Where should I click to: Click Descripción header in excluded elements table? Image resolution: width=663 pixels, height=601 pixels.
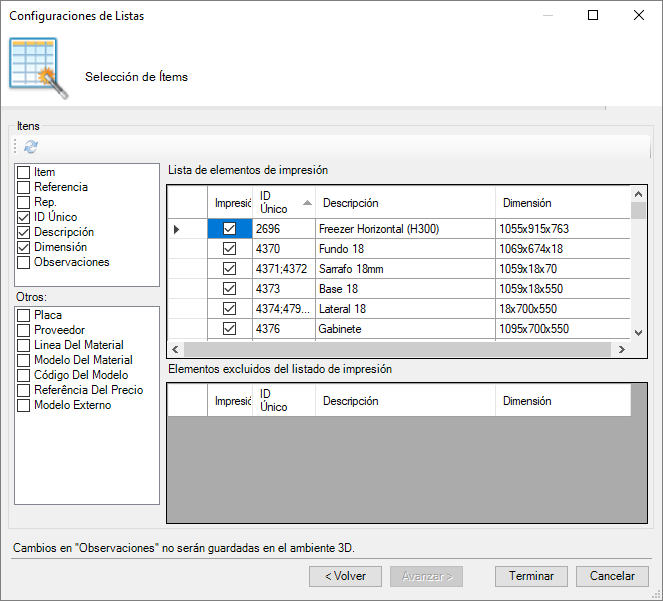405,401
